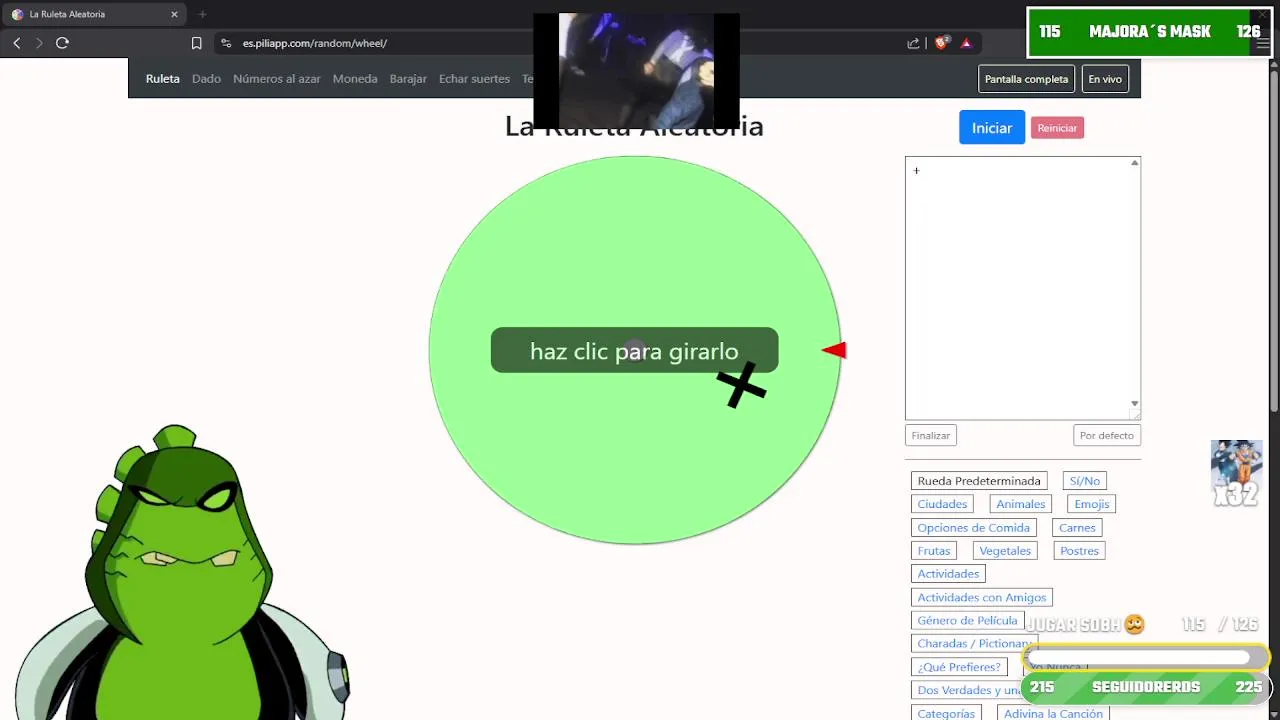Select the Emojis preset
This screenshot has height=720, width=1280.
(x=1091, y=504)
